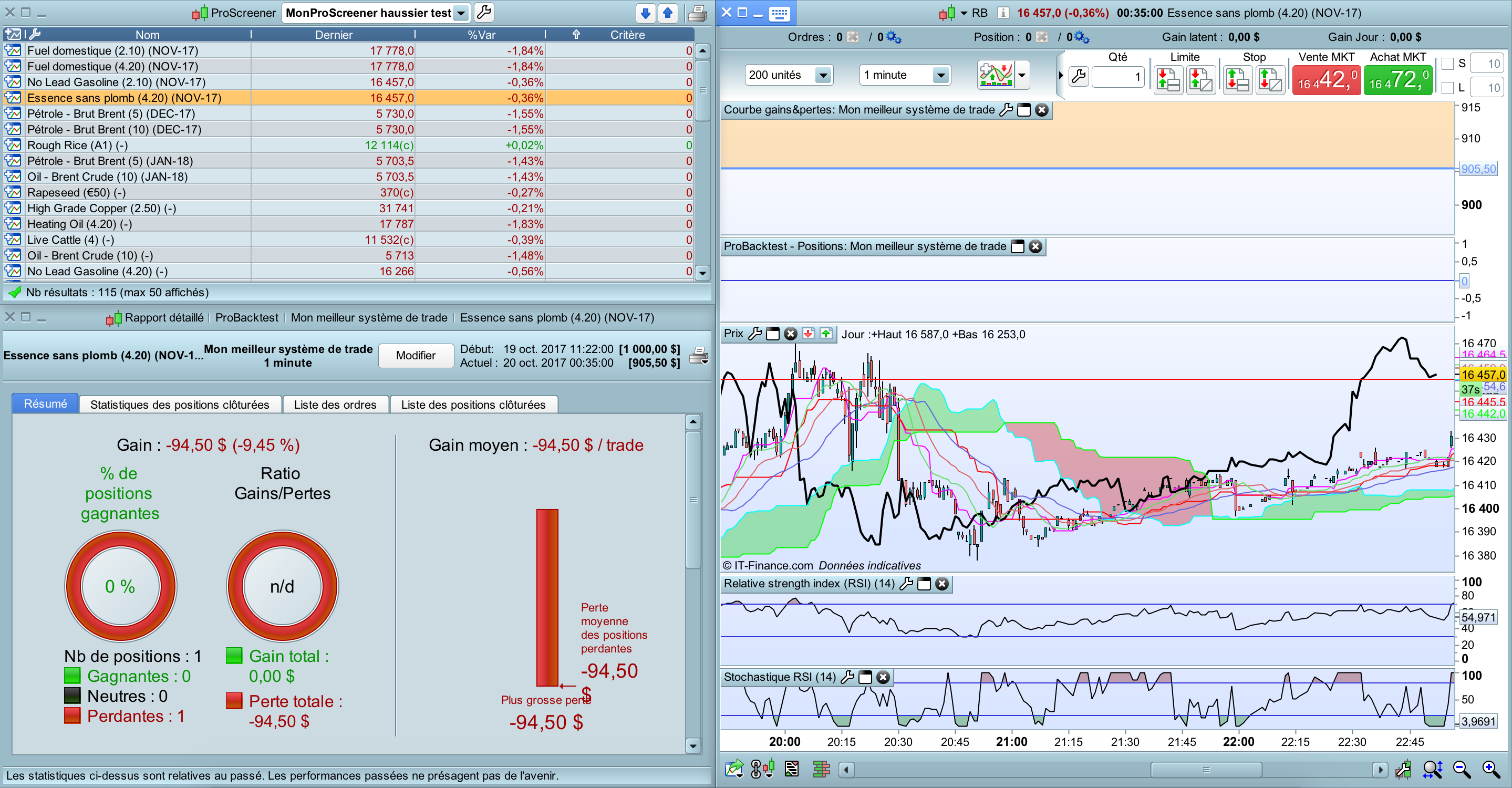Open the 1 minute timeframe dropdown
The image size is (1512, 788).
pos(940,75)
